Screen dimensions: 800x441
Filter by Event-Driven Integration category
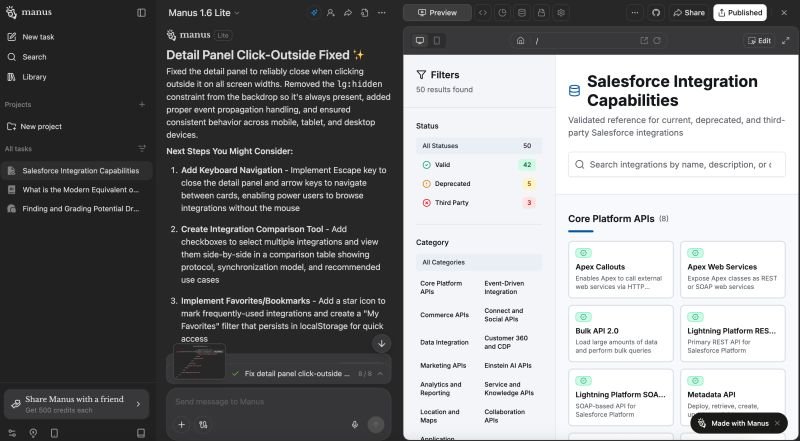tap(511, 287)
